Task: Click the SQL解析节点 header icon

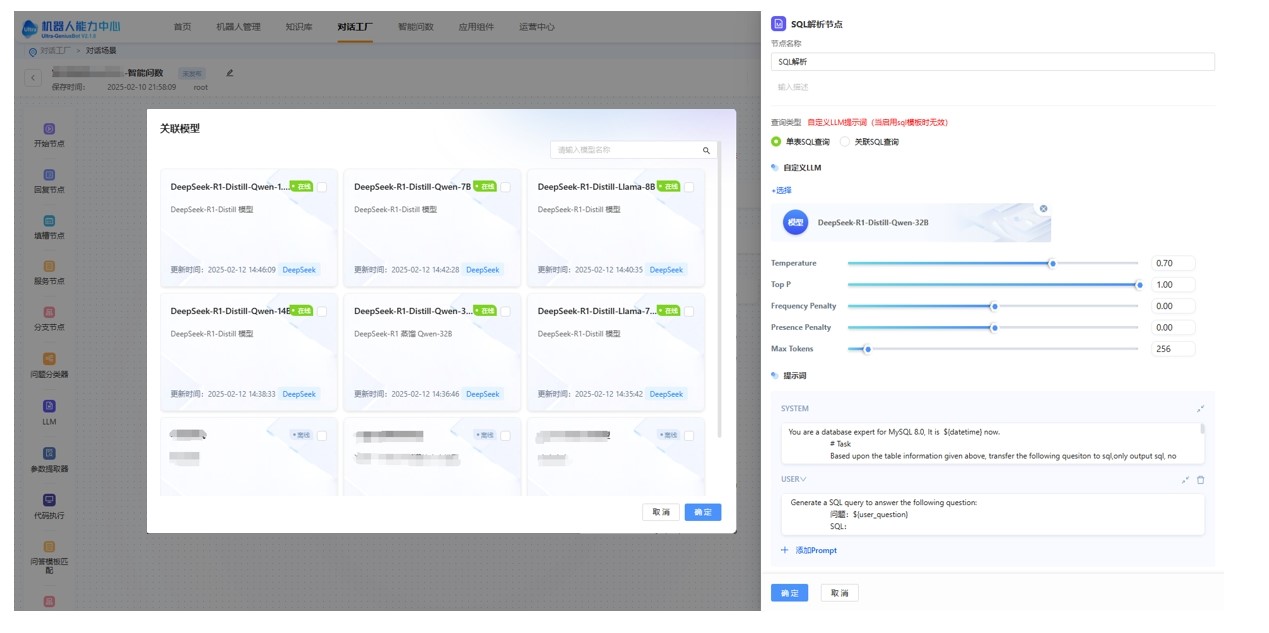Action: click(x=779, y=23)
